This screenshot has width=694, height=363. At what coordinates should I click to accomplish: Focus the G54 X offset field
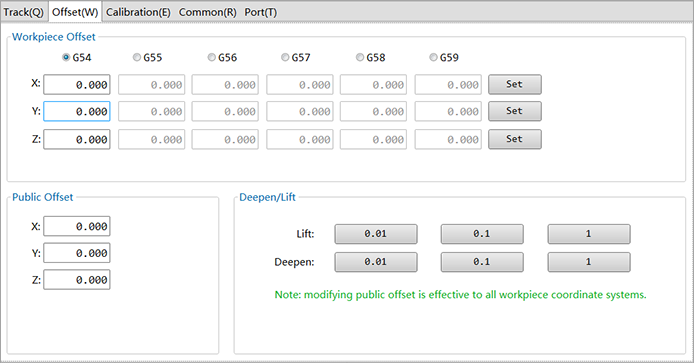coord(77,85)
